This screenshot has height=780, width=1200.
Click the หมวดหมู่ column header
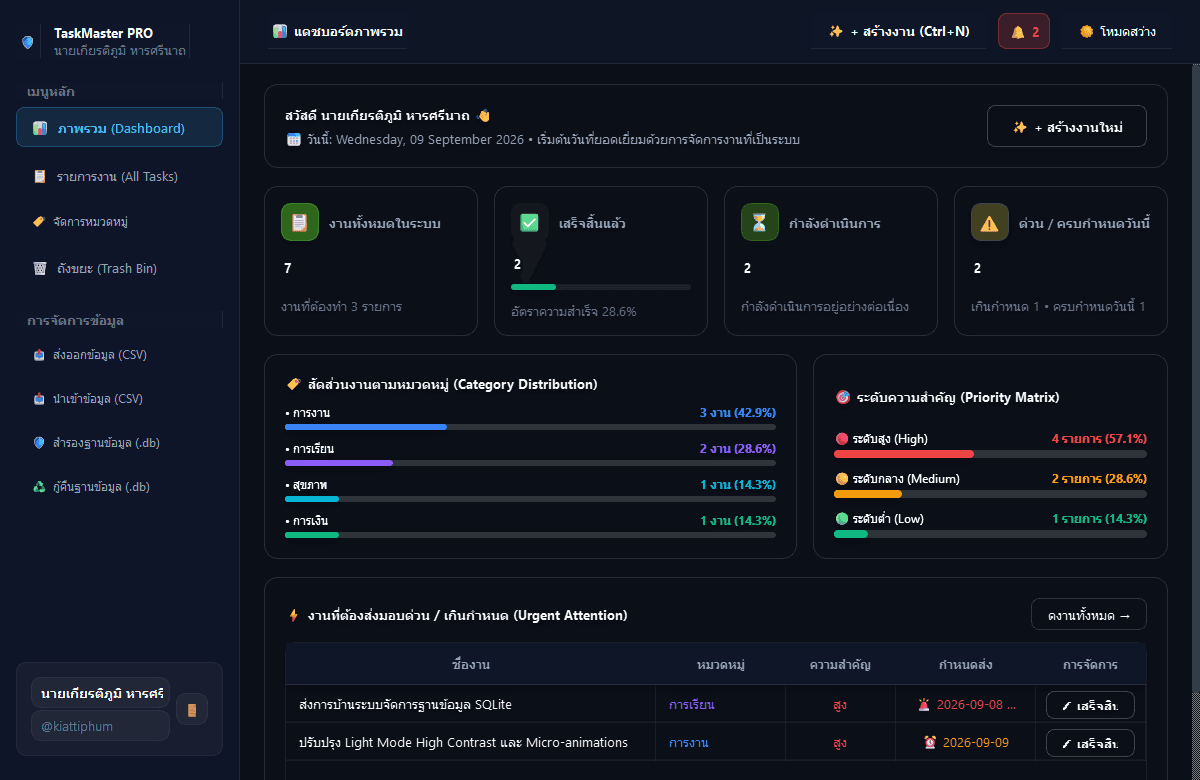pos(721,665)
